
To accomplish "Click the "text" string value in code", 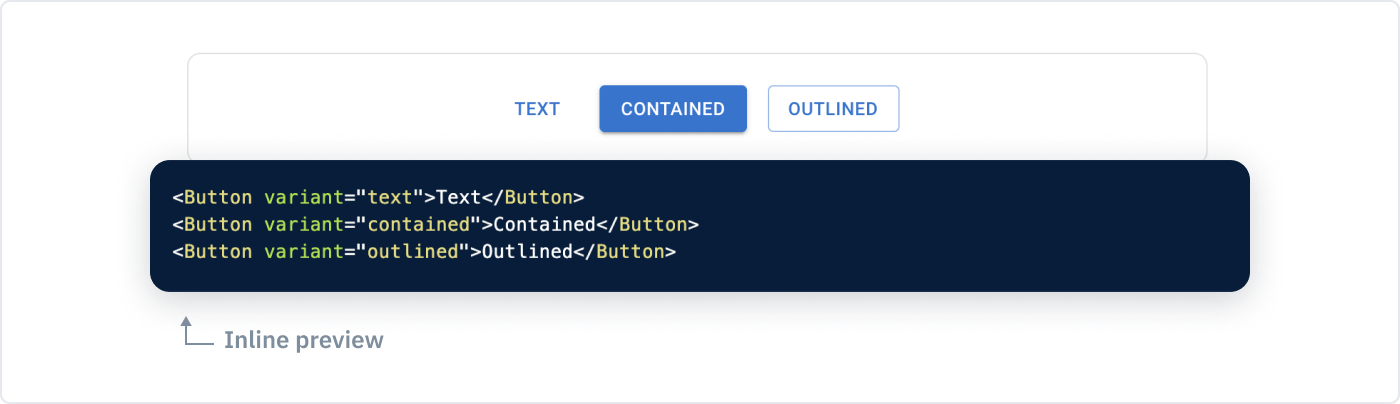I will 391,196.
